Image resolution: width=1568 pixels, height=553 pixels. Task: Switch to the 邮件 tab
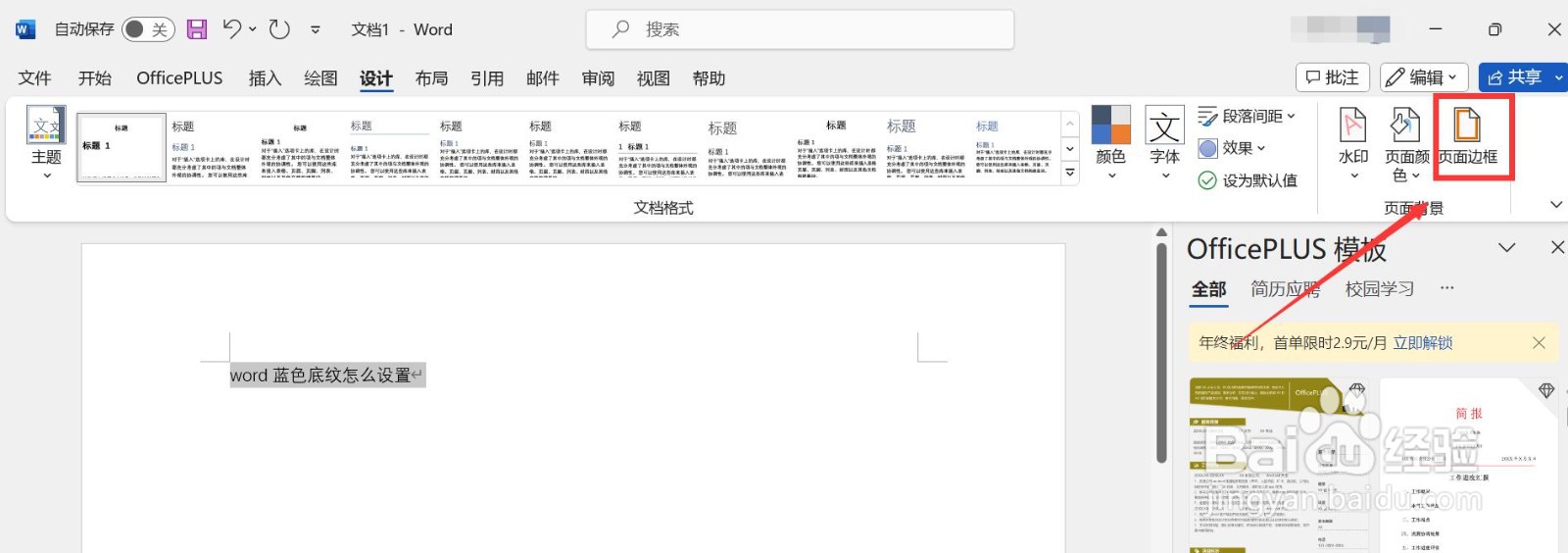point(542,78)
